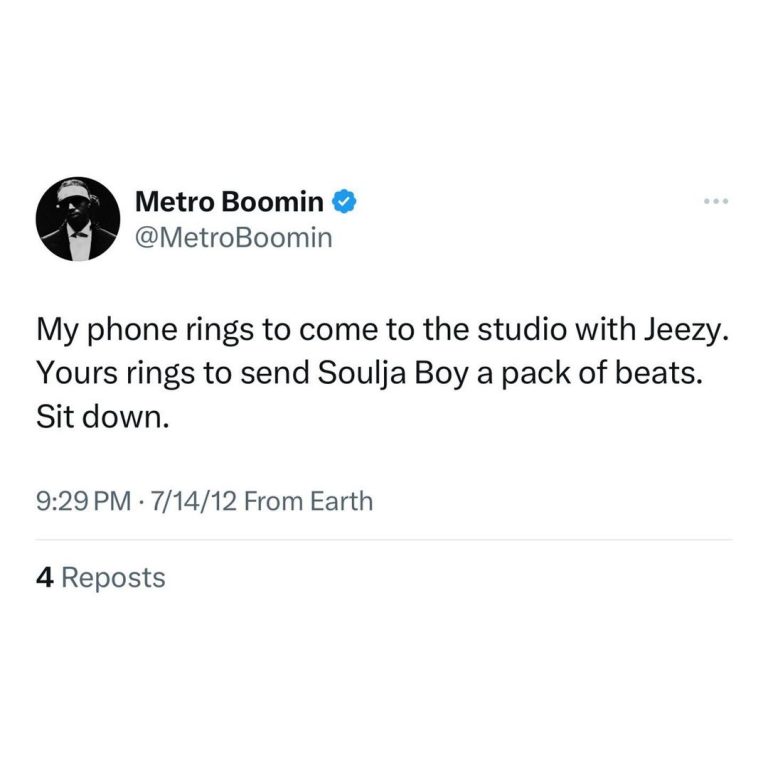The width and height of the screenshot is (768, 768).
Task: Click the 7/14/12 post date
Action: pyautogui.click(x=191, y=500)
